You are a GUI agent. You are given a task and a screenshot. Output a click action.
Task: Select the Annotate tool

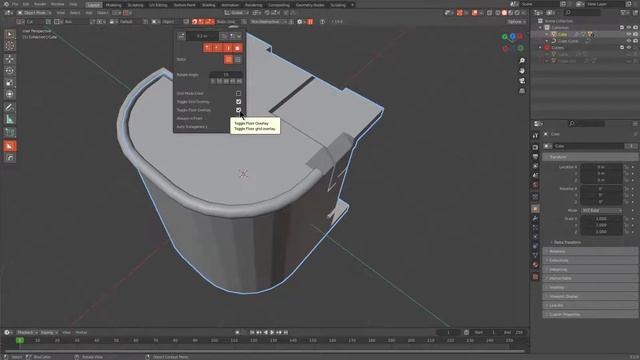coord(10,107)
